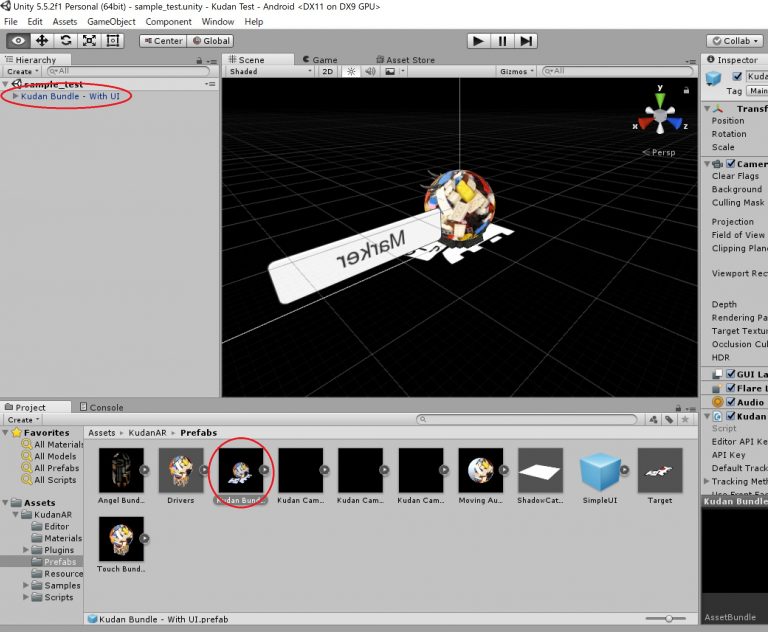Expand Kudan Bundle - With UI in Hierarchy
This screenshot has height=632, width=768.
(15, 96)
